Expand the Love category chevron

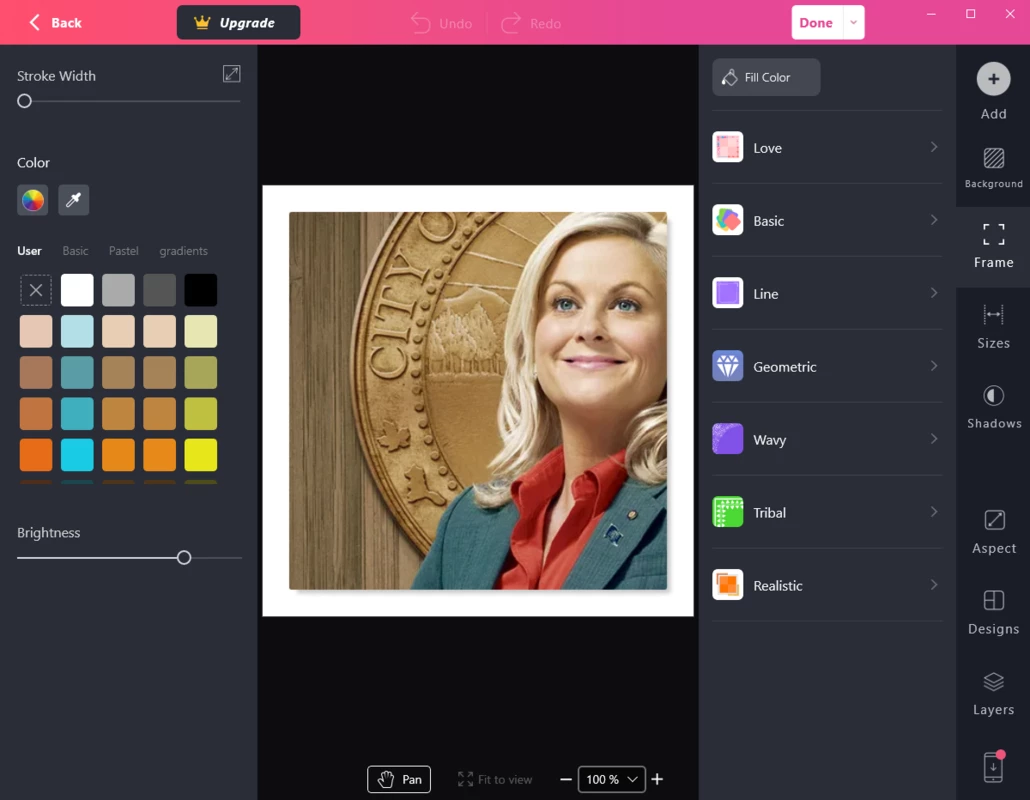[933, 146]
